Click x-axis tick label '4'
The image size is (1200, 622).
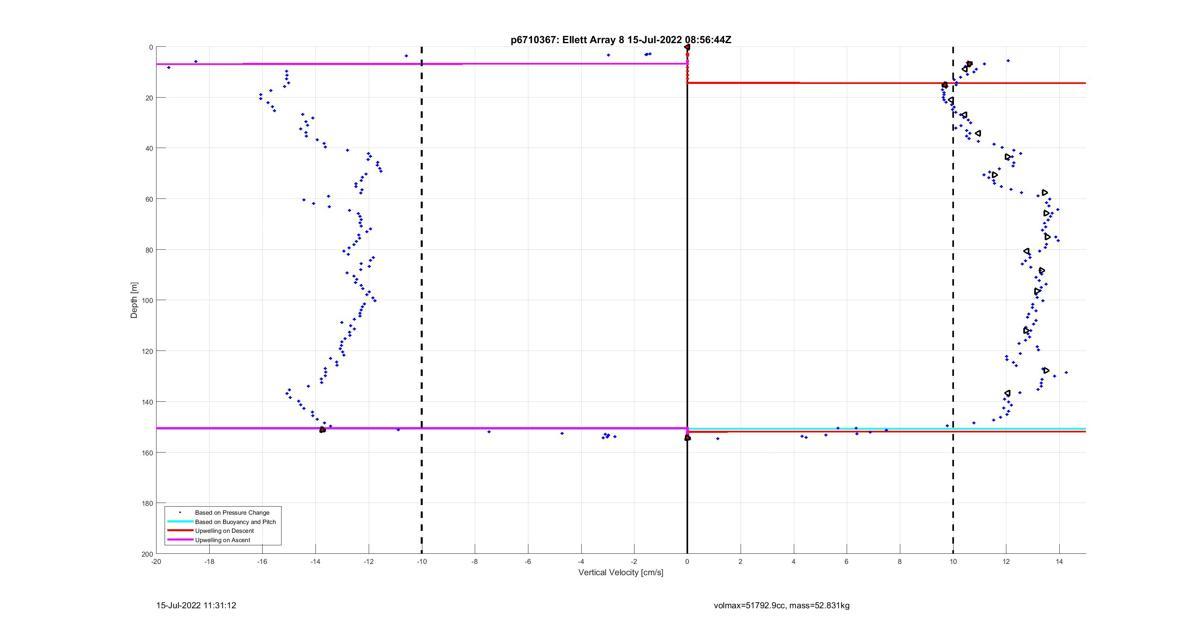click(793, 561)
